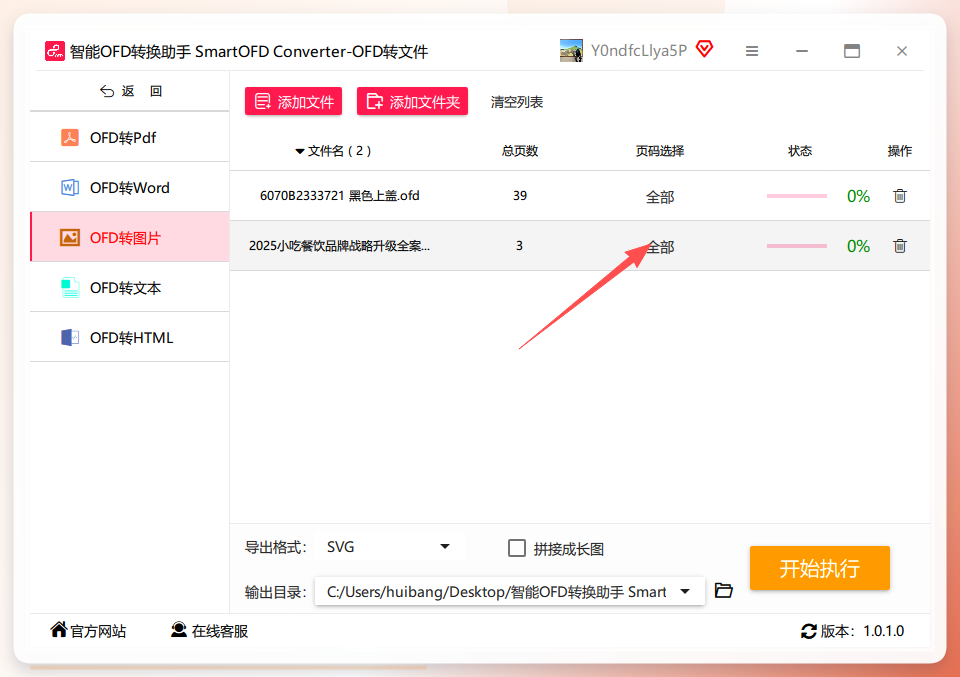Click username Y0ndfcLlya5P
This screenshot has width=960, height=677.
(x=639, y=50)
